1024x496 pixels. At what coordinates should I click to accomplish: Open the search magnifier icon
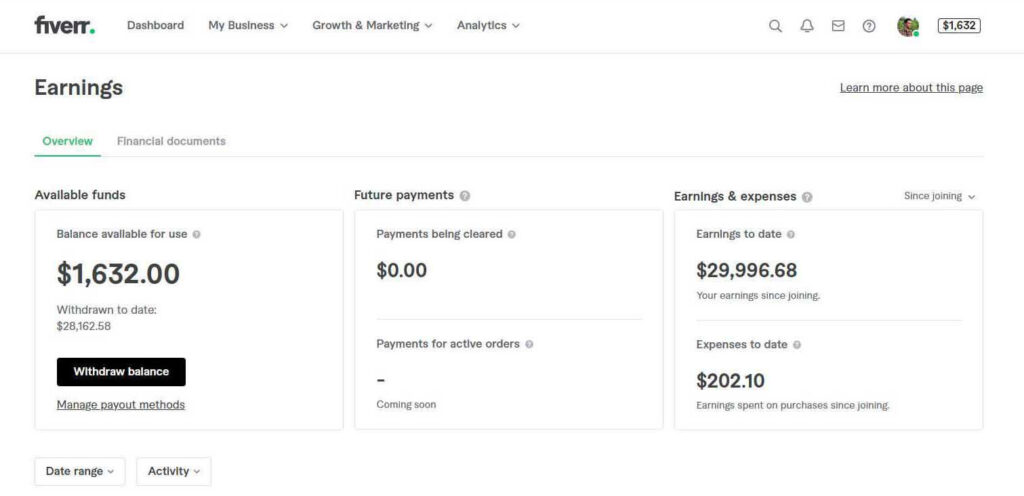tap(775, 26)
